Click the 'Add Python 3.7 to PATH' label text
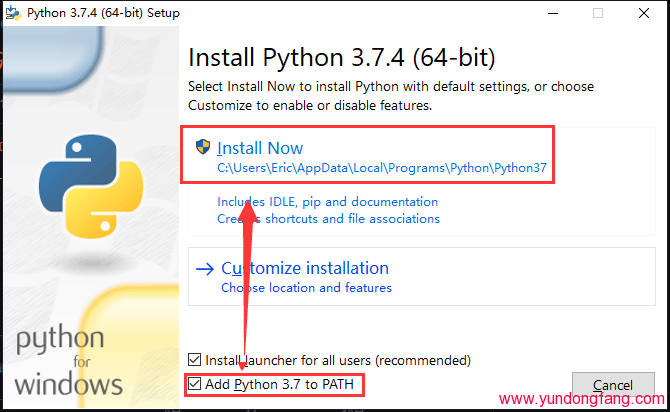The width and height of the screenshot is (670, 412). [x=279, y=384]
